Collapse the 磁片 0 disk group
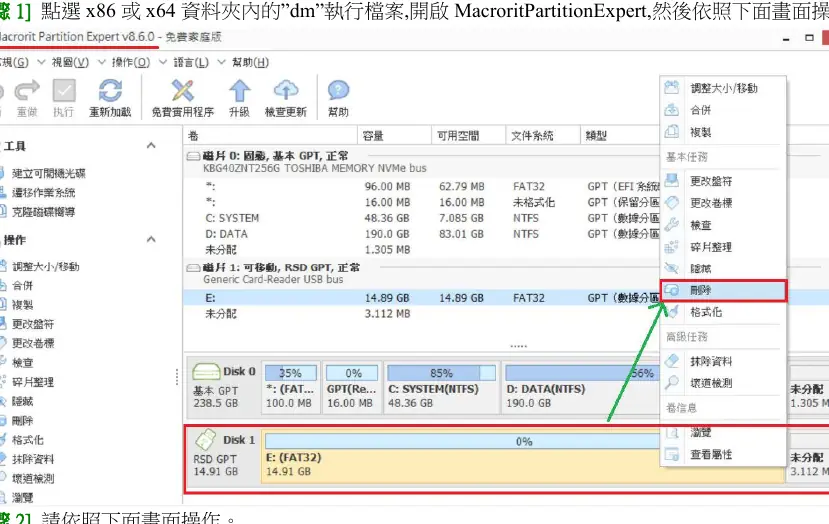 coord(193,156)
